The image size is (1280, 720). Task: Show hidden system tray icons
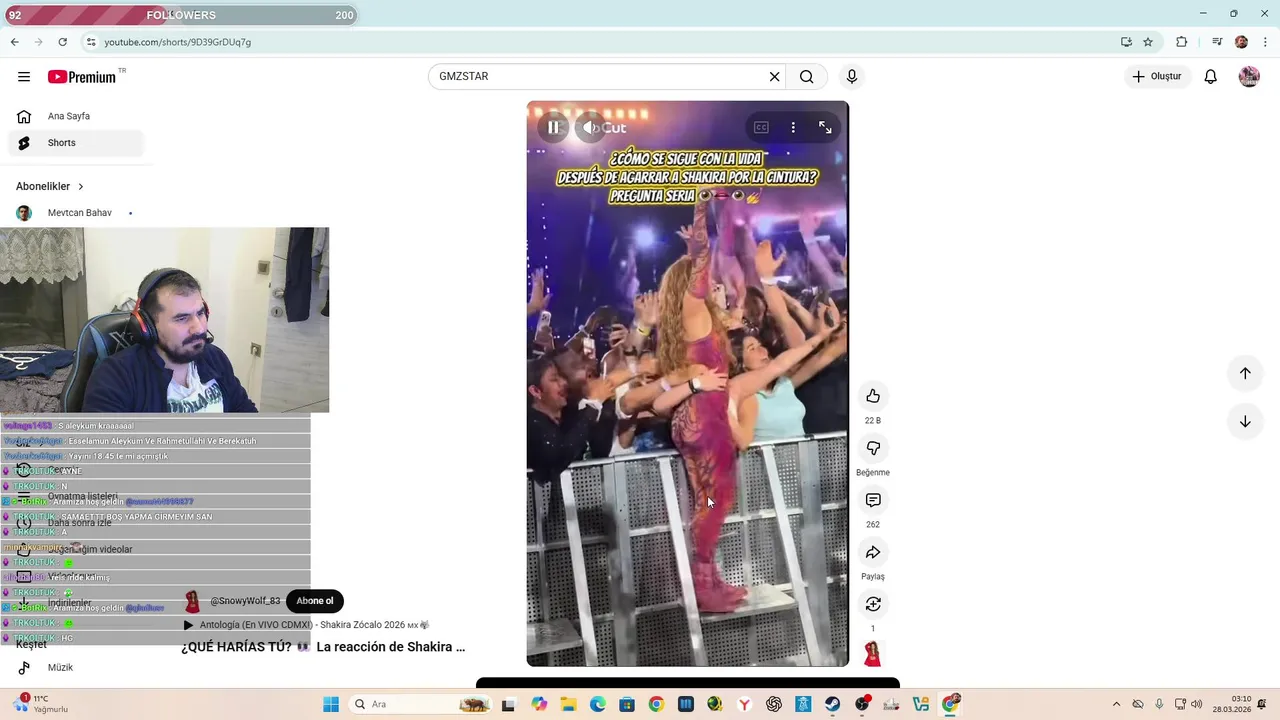coord(1116,704)
